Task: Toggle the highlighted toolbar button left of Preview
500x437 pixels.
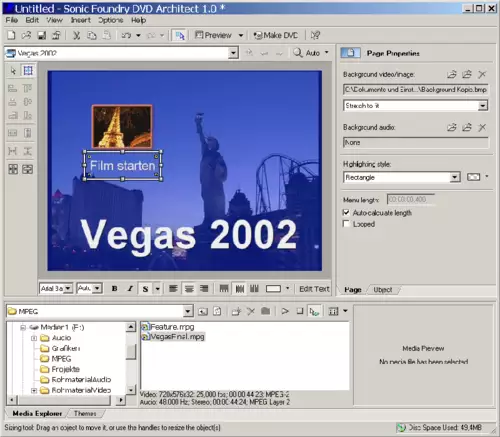Action: click(x=180, y=35)
